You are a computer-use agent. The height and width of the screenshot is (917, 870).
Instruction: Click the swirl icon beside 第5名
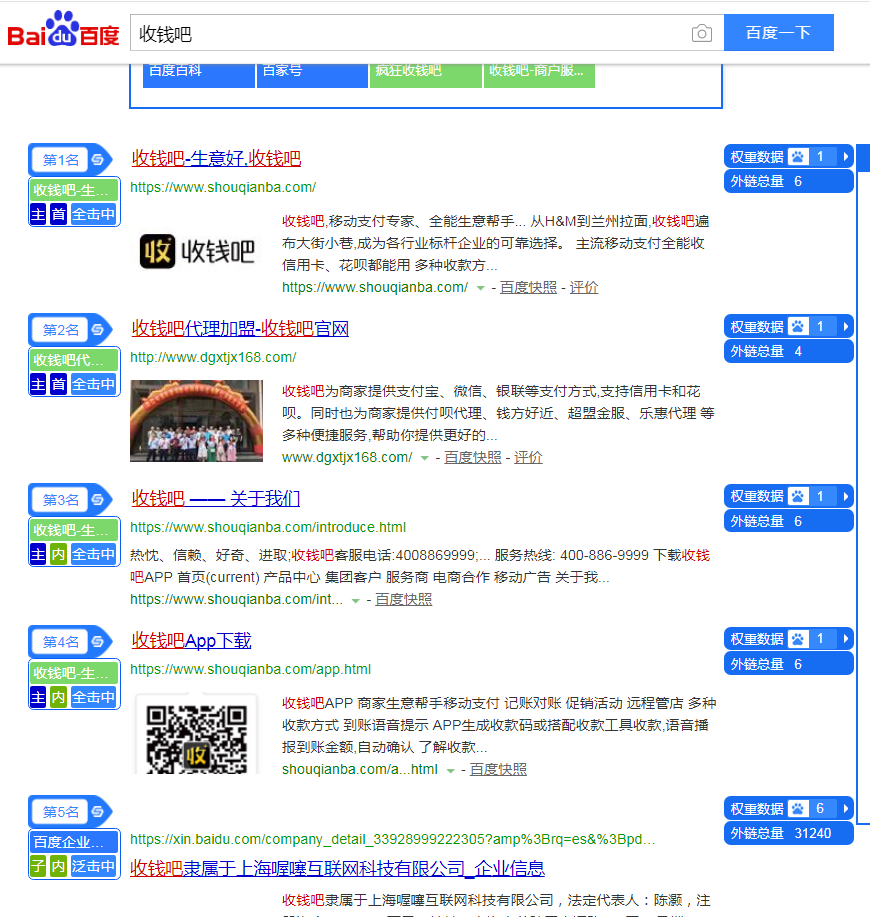98,812
